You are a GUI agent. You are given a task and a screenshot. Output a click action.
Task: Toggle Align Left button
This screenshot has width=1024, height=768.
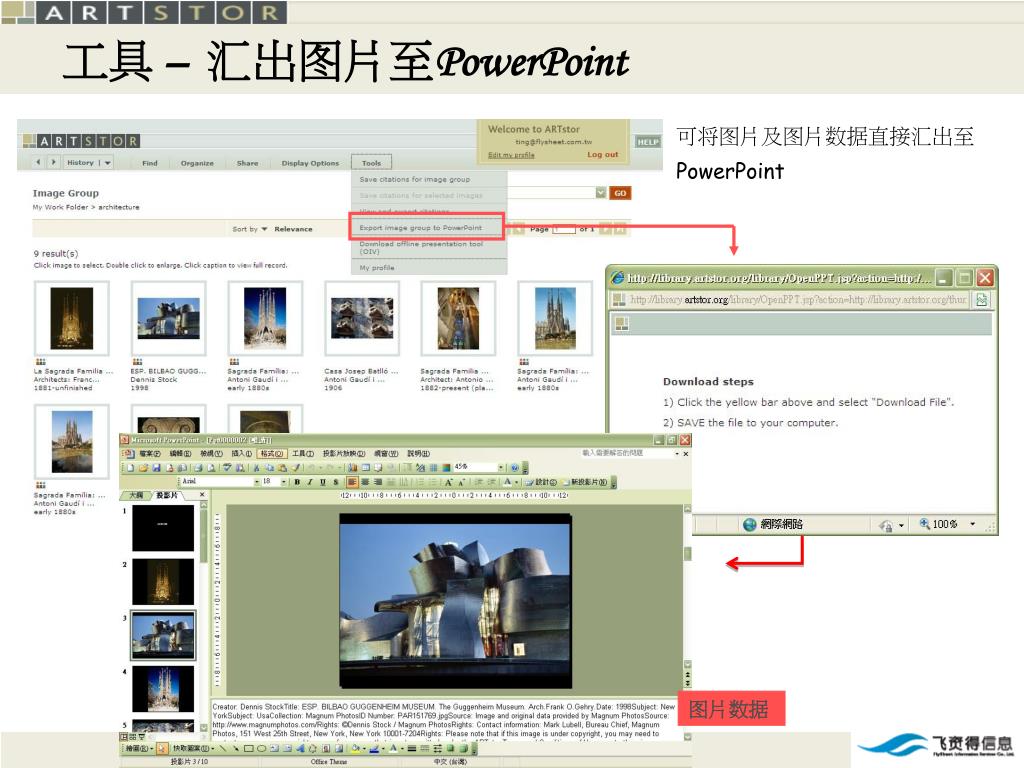pyautogui.click(x=352, y=482)
